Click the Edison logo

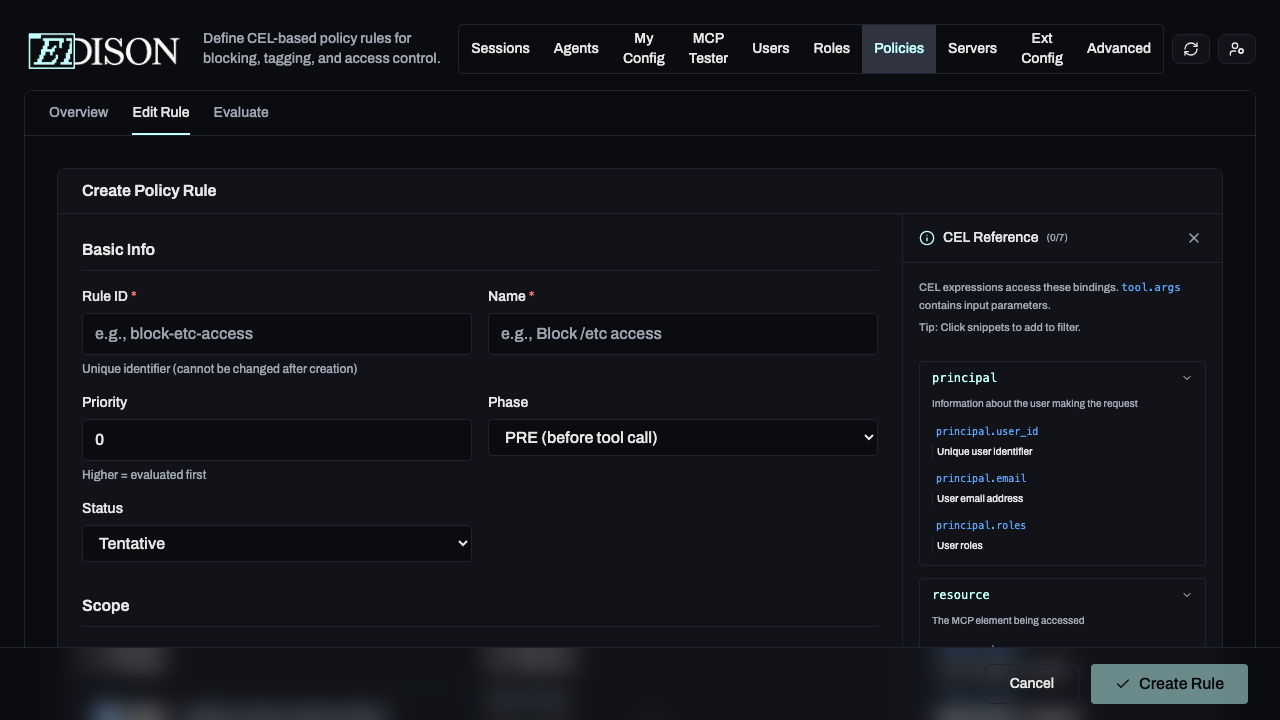[100, 49]
